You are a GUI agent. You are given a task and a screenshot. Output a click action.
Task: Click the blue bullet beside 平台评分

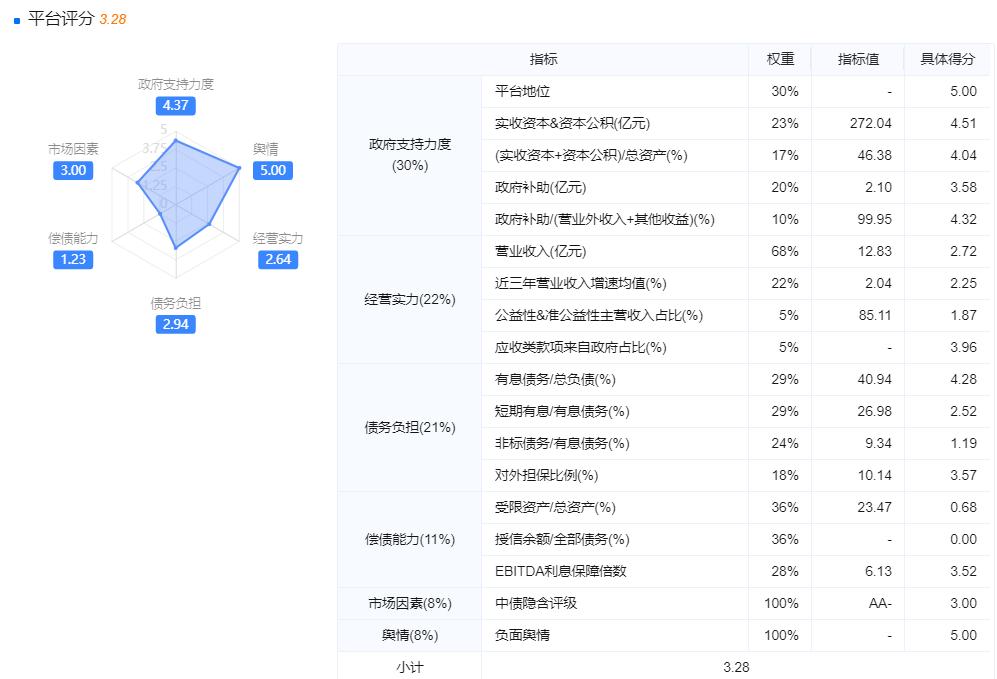17,21
